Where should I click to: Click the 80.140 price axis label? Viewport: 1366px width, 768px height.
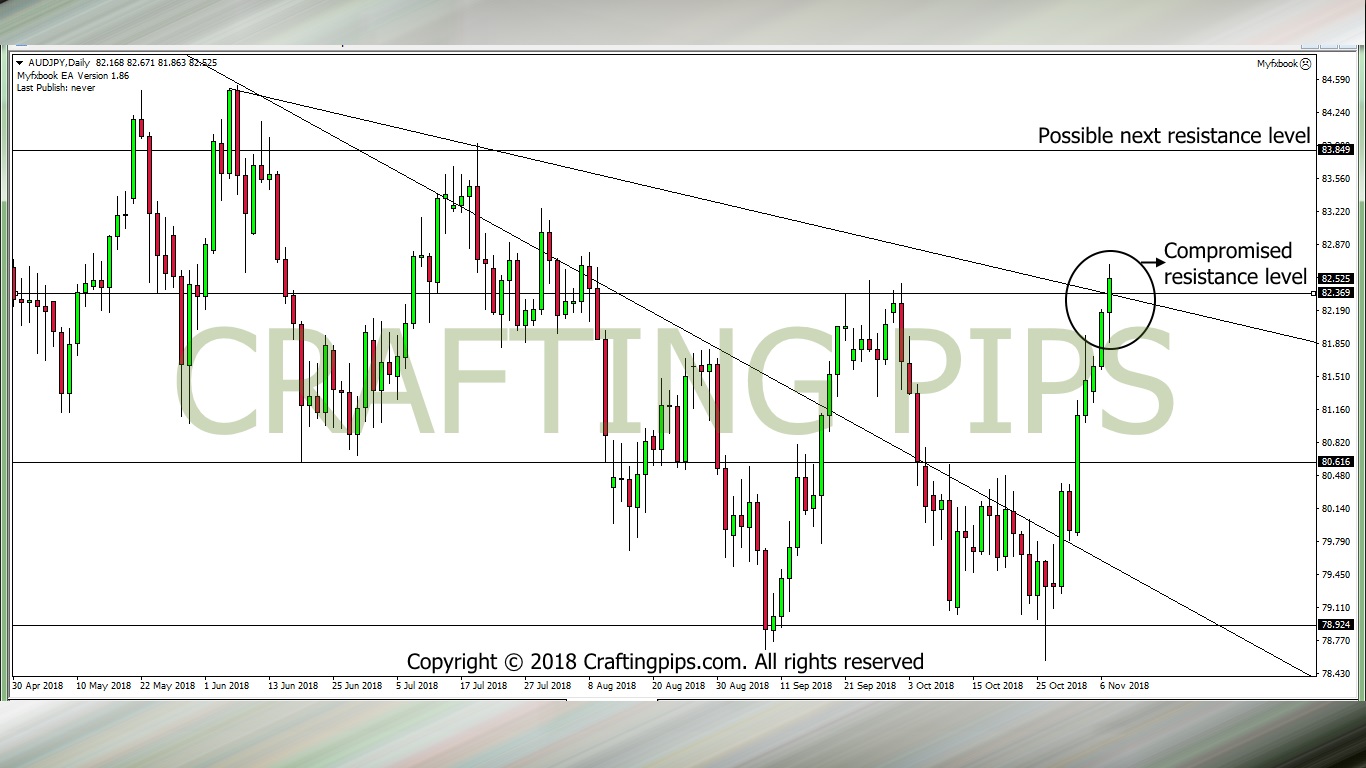(x=1336, y=509)
